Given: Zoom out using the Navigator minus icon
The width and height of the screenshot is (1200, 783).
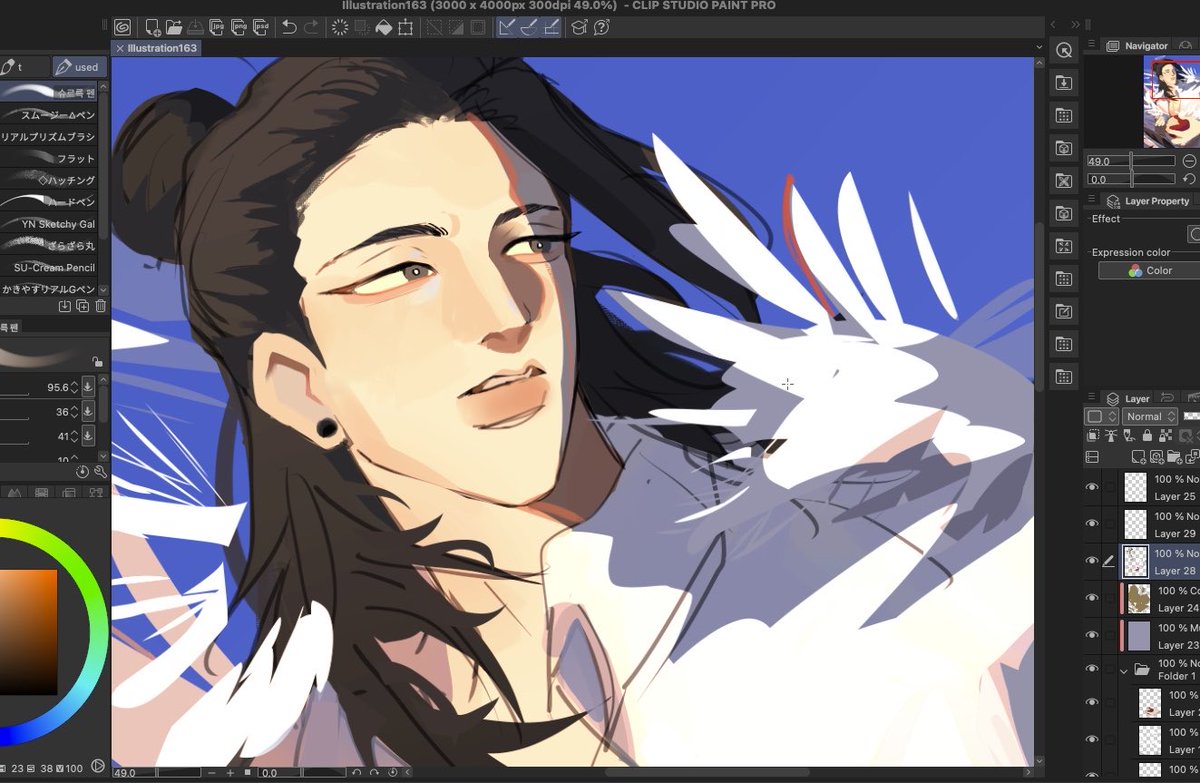Looking at the screenshot, I should pos(1189,160).
